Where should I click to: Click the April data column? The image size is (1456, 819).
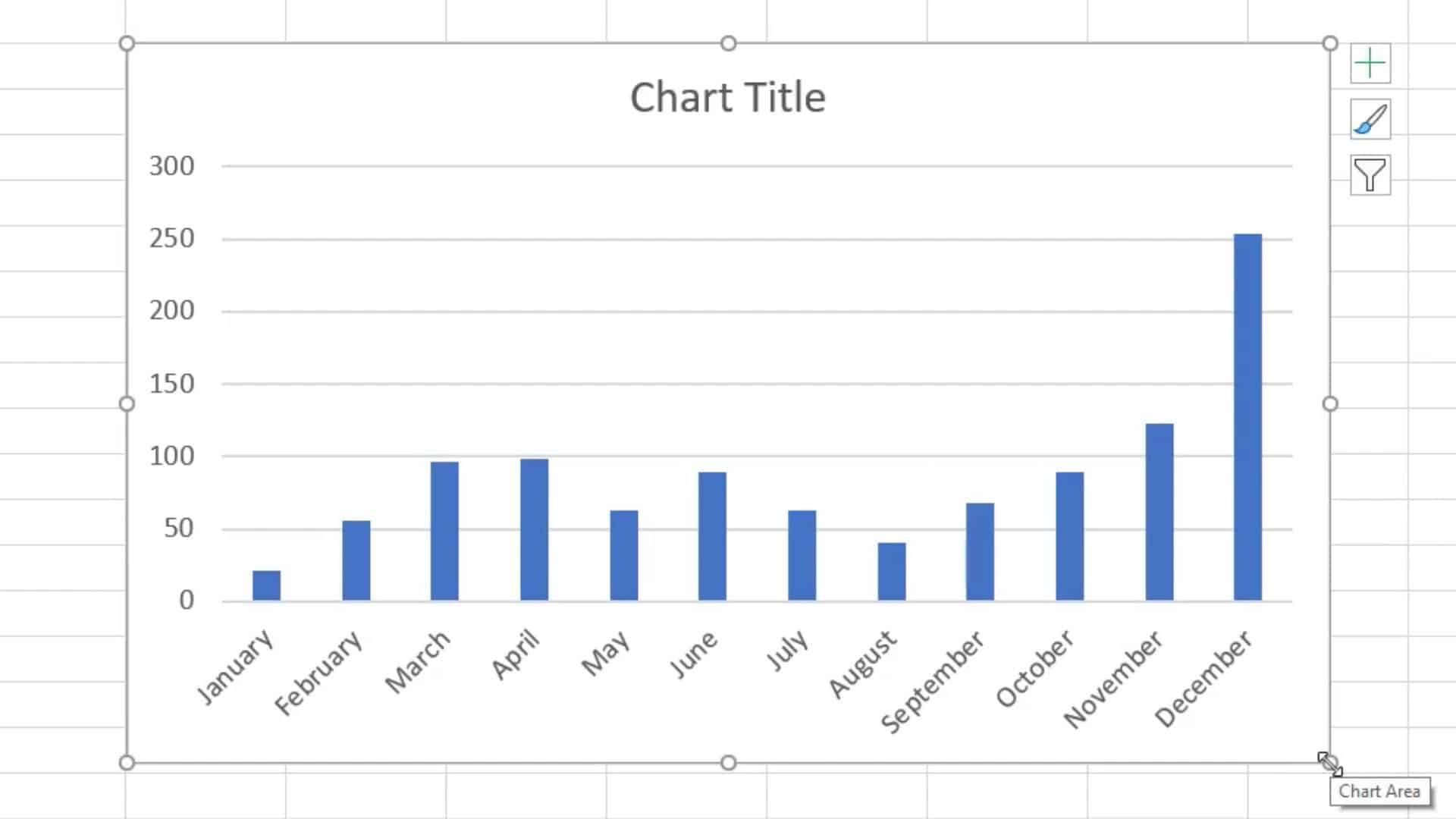(x=532, y=531)
